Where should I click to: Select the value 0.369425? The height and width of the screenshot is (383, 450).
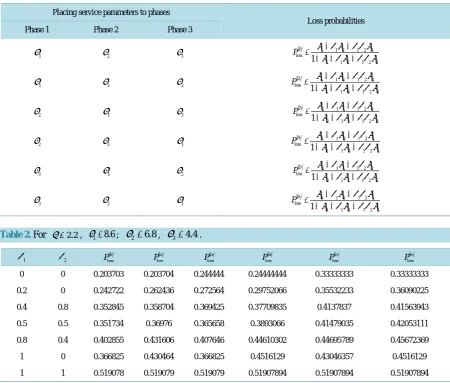pyautogui.click(x=209, y=307)
